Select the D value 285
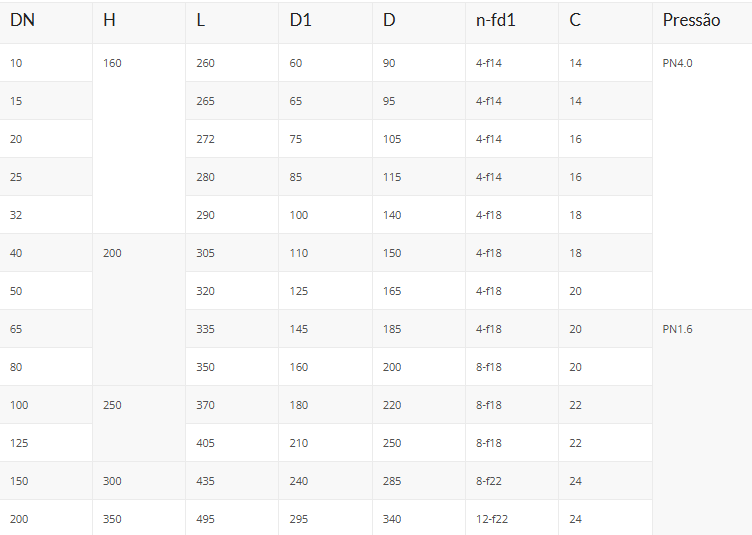This screenshot has width=752, height=535. coord(392,481)
